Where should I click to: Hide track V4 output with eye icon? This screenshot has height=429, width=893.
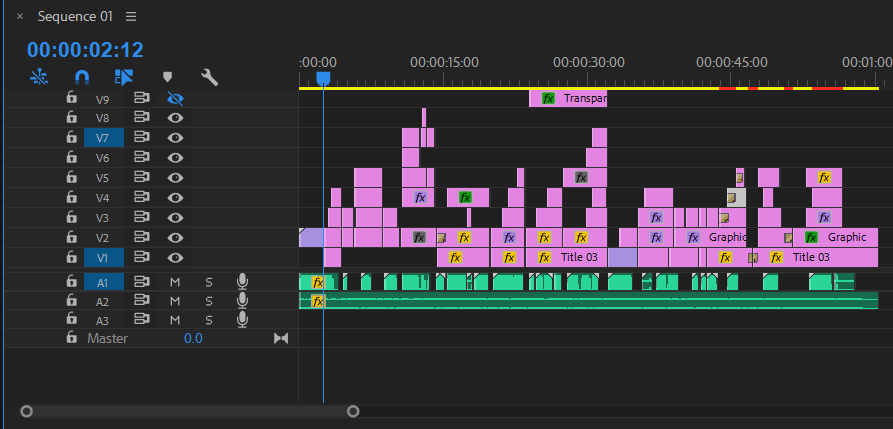coord(176,198)
